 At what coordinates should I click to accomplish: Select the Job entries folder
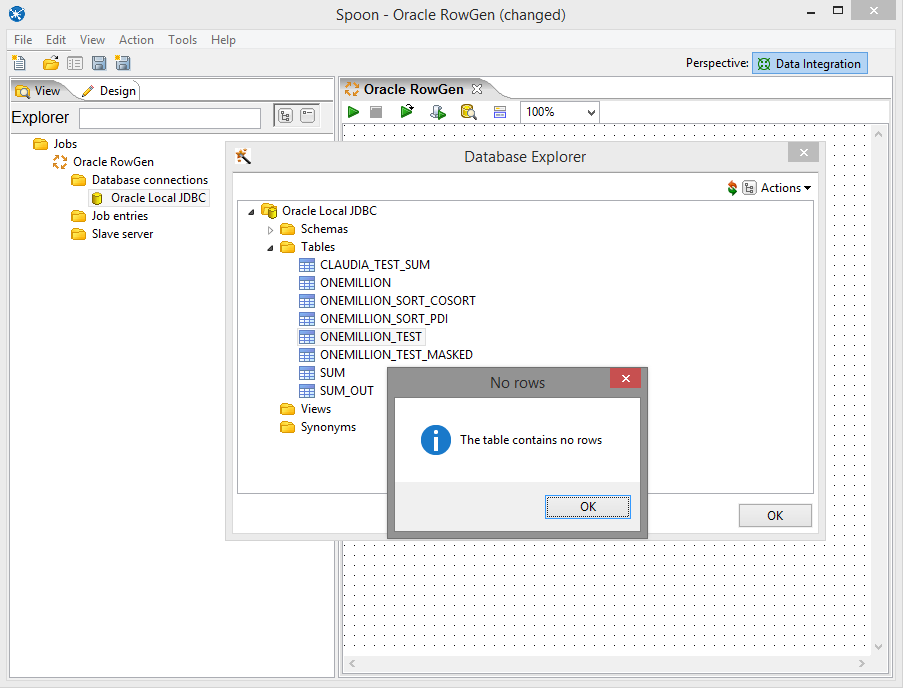(x=109, y=216)
